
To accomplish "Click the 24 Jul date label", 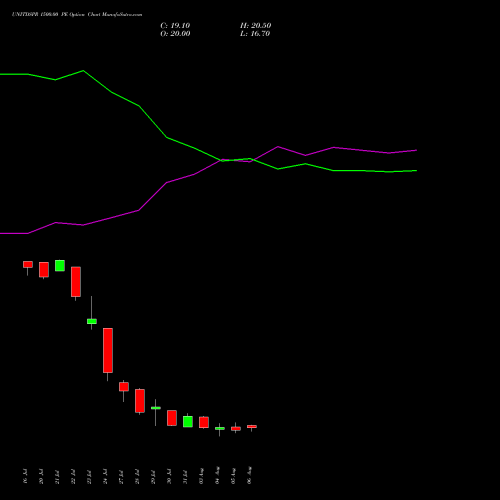I will [x=106, y=476].
